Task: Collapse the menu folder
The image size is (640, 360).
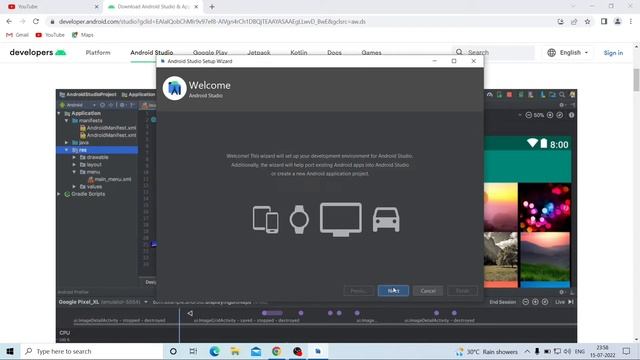Action: coord(74,172)
